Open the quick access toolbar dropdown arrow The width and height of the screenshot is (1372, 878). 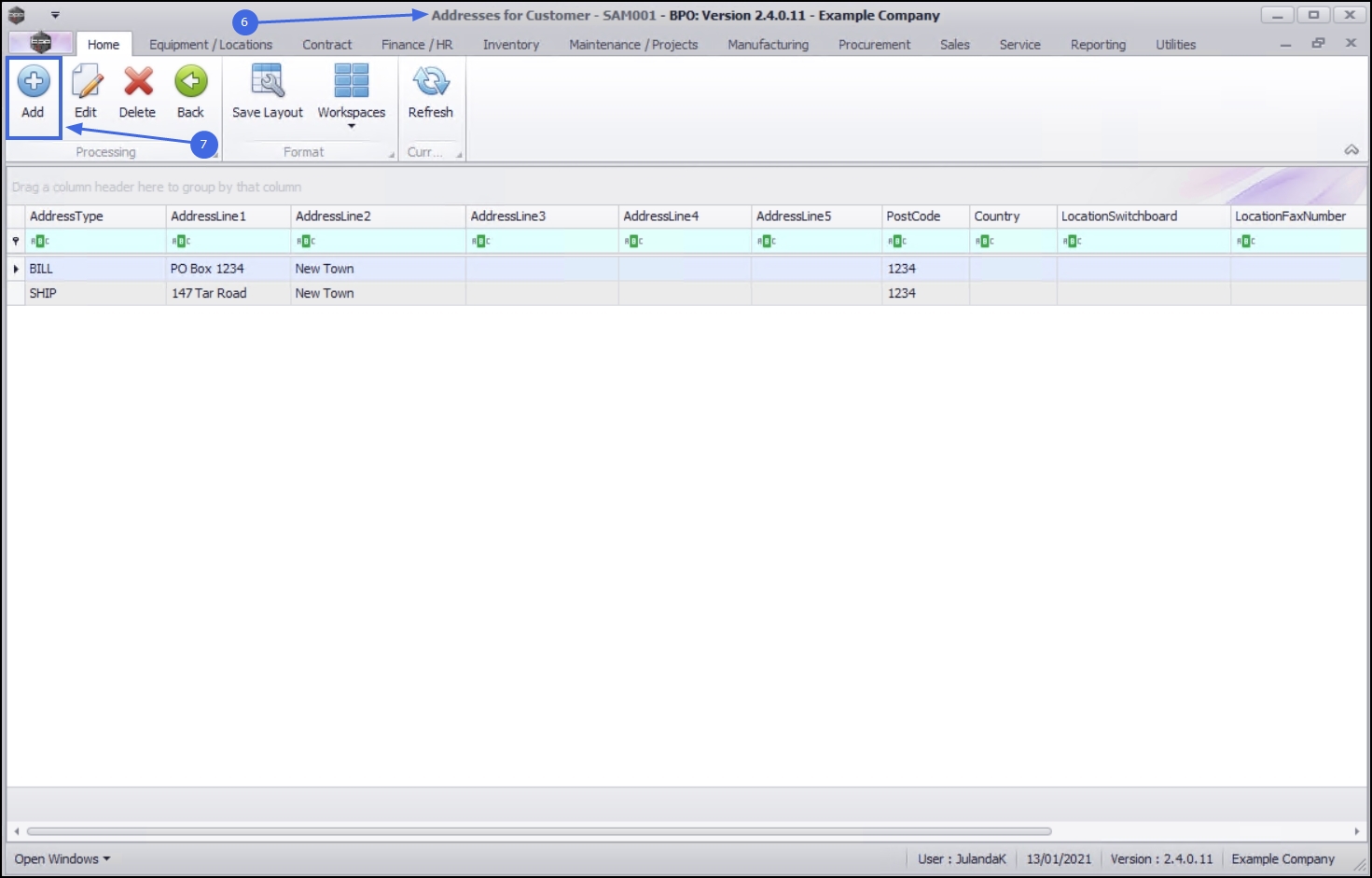click(x=55, y=15)
